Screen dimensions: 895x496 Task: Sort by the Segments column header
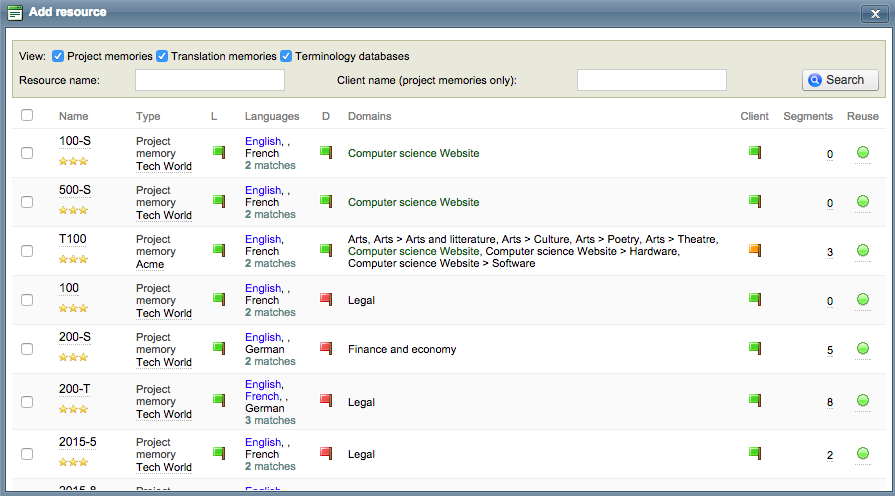click(807, 116)
